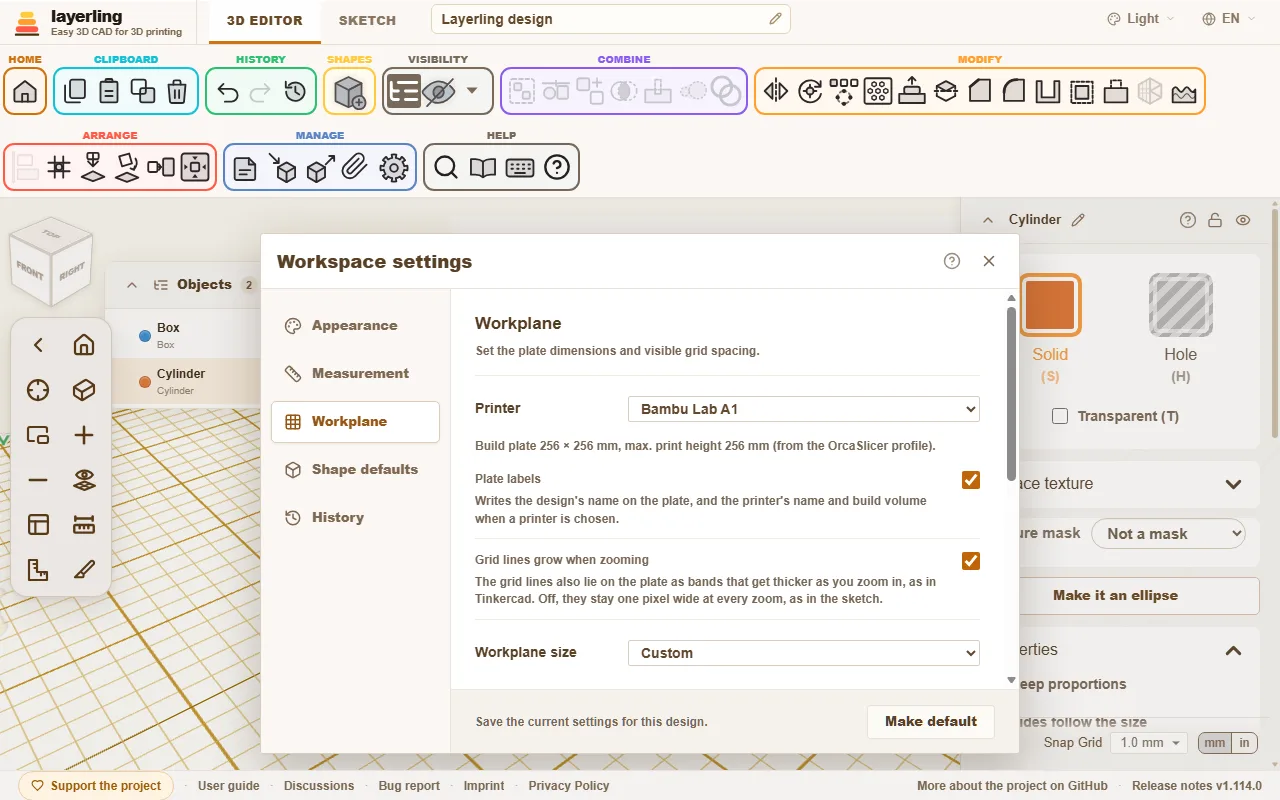1280x800 pixels.
Task: Click the attachment paperclip icon
Action: click(354, 167)
